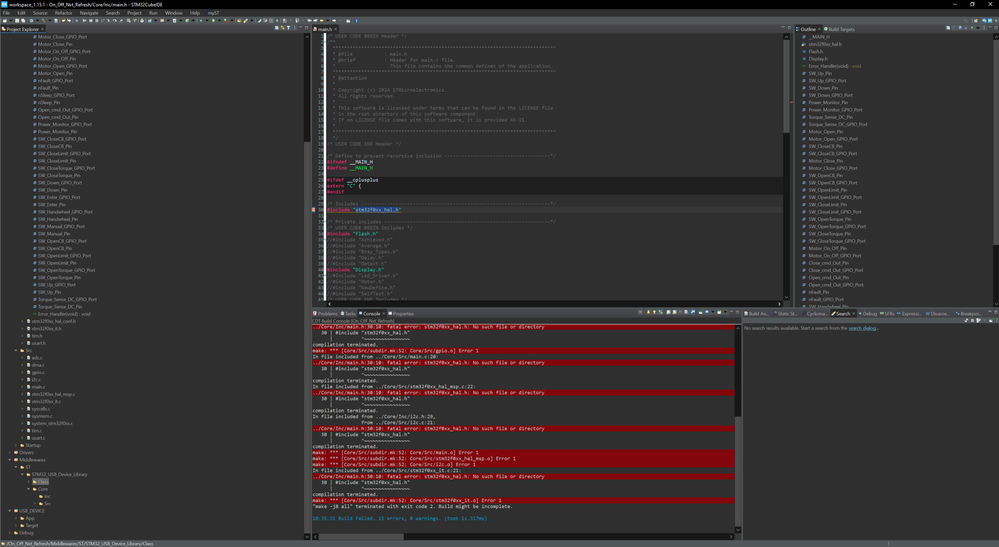Click the USB_DEVICE folder icon
999x547 pixels.
(x=14, y=511)
